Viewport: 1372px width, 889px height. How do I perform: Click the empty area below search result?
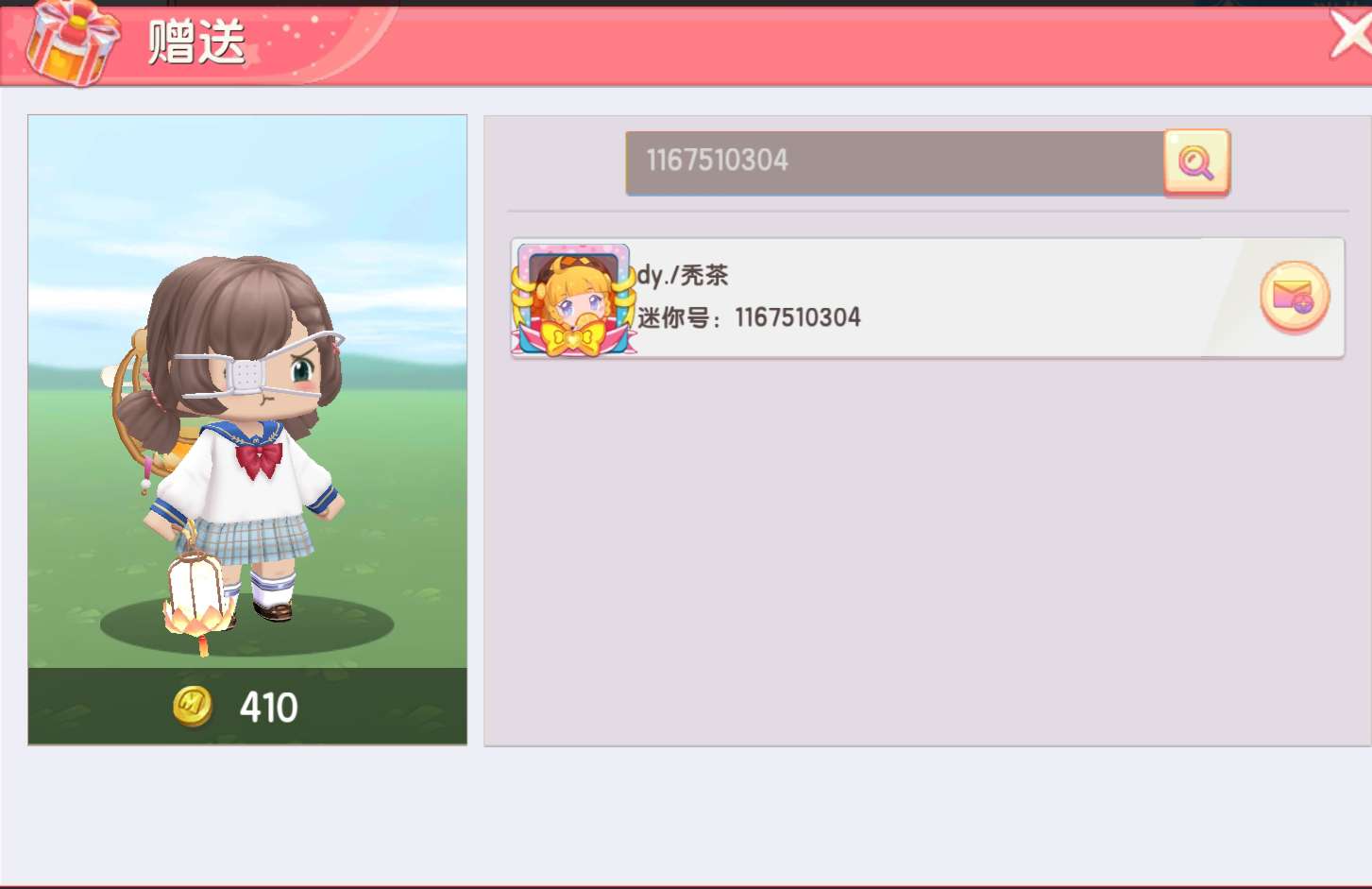(927, 553)
